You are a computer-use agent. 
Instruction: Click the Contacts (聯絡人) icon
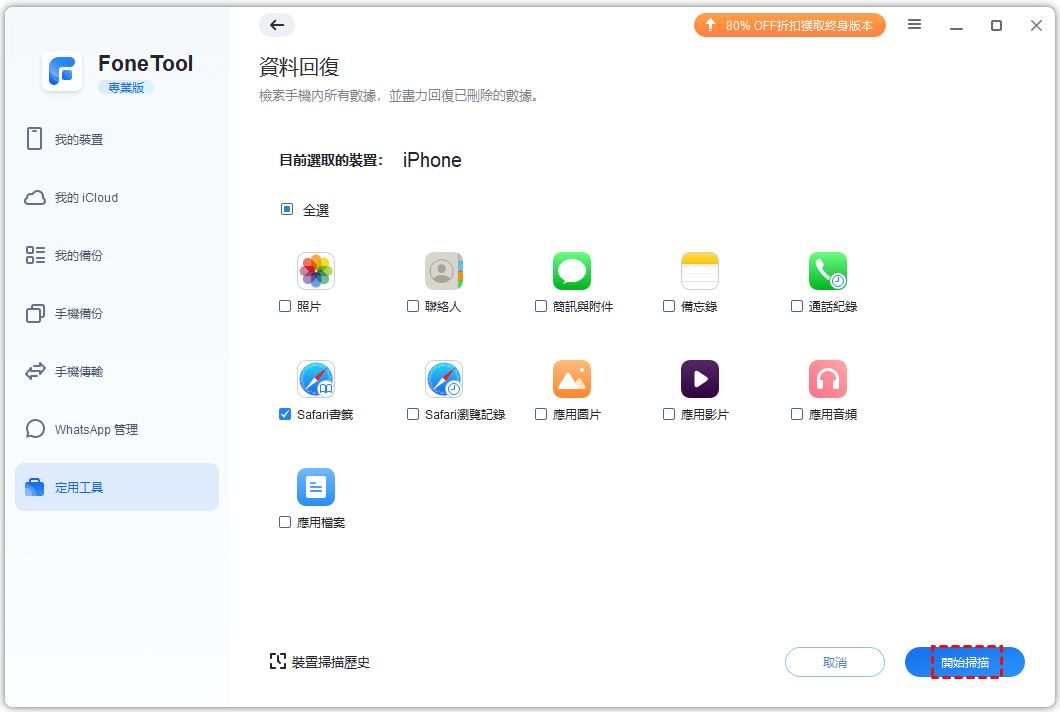pos(443,271)
